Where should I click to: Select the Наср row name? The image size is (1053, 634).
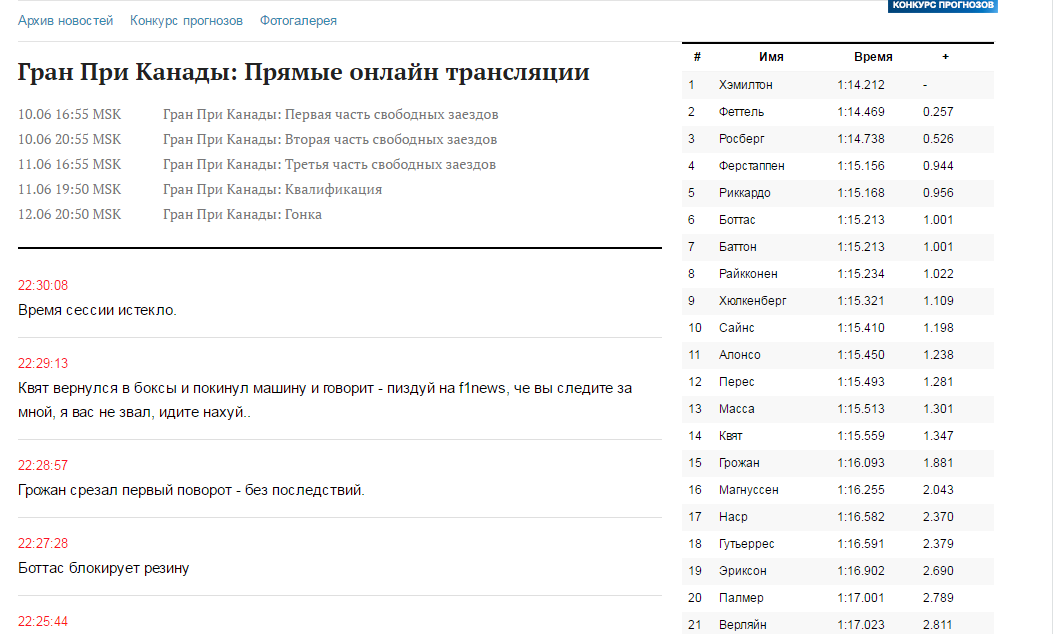[733, 516]
